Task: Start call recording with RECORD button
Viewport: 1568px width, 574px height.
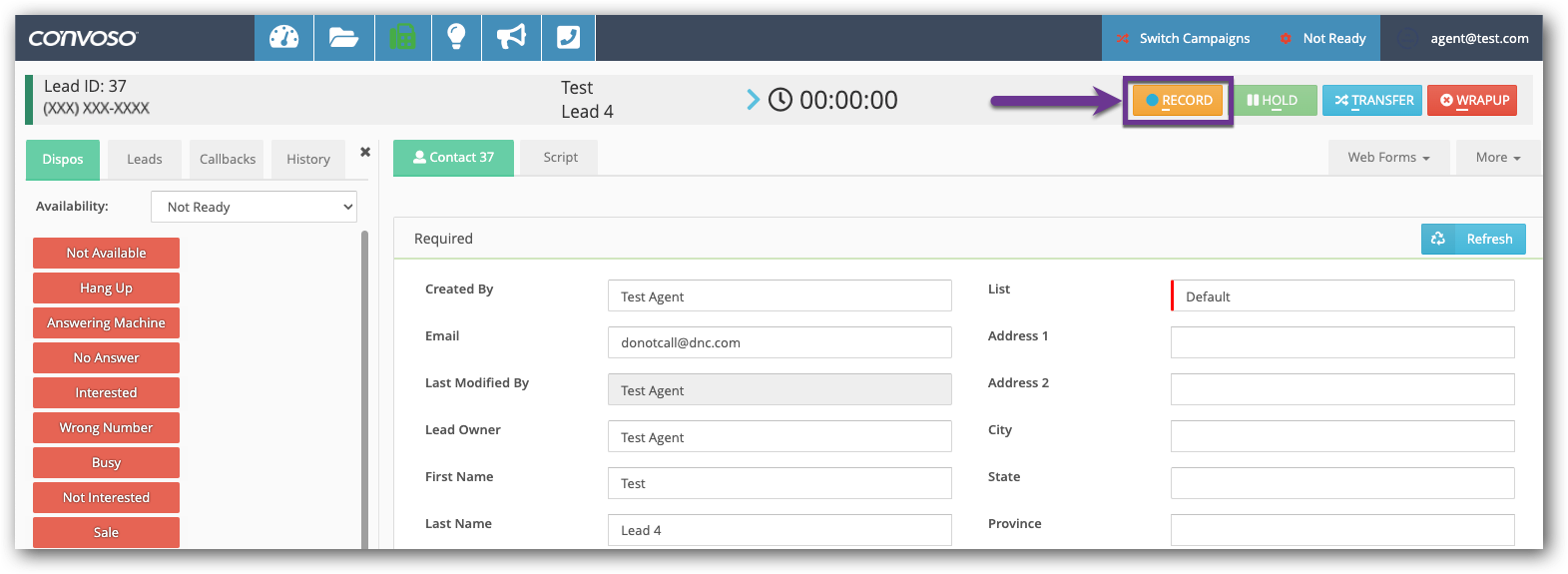Action: pos(1178,100)
